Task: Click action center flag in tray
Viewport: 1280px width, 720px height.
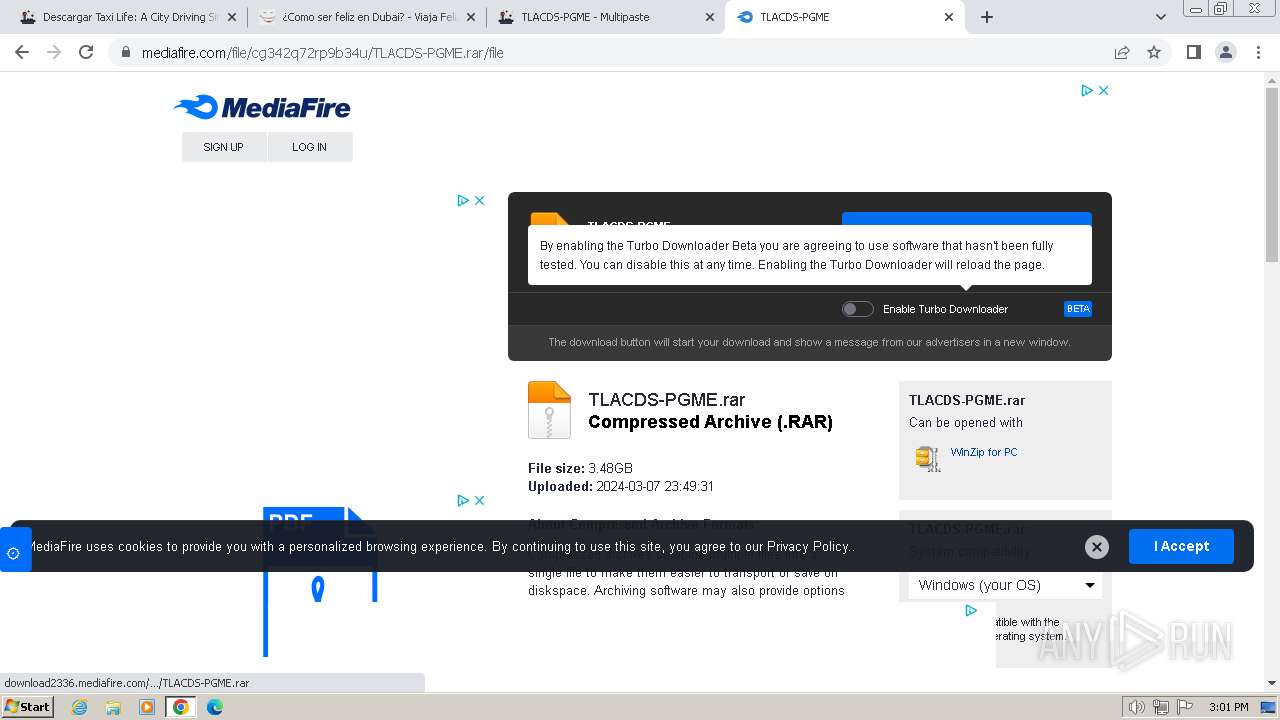Action: click(1185, 707)
